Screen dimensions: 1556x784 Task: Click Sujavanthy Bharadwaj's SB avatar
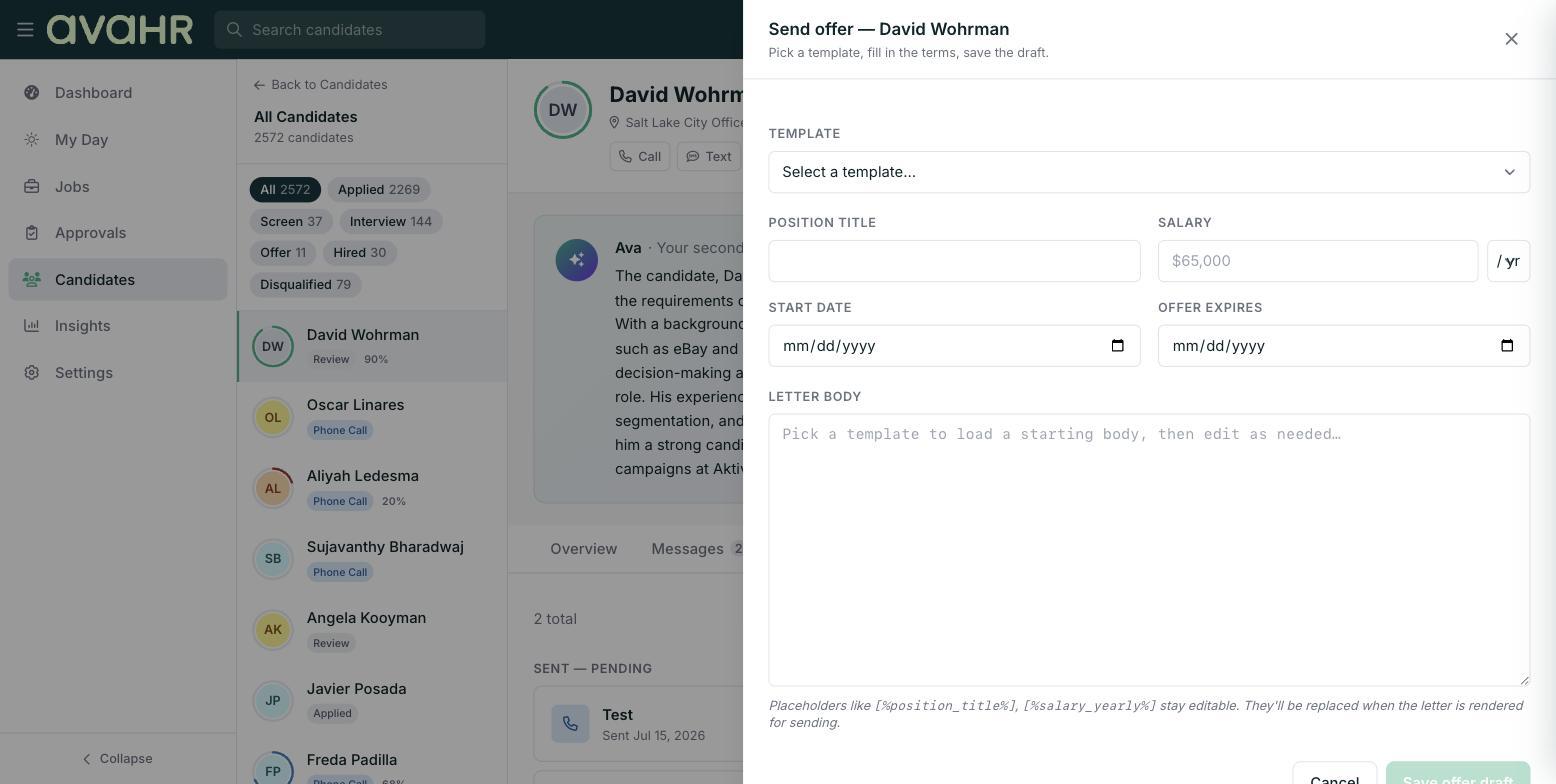pyautogui.click(x=273, y=559)
